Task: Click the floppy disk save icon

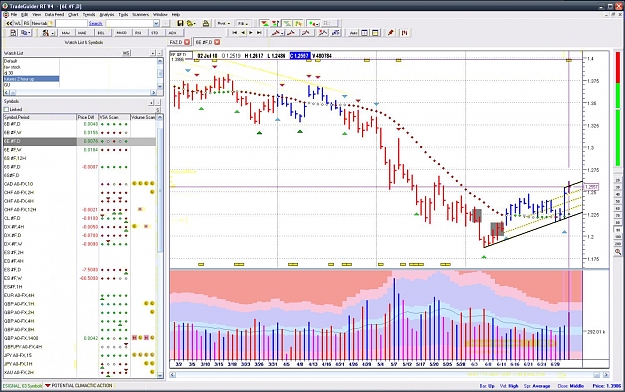Action: click(180, 24)
